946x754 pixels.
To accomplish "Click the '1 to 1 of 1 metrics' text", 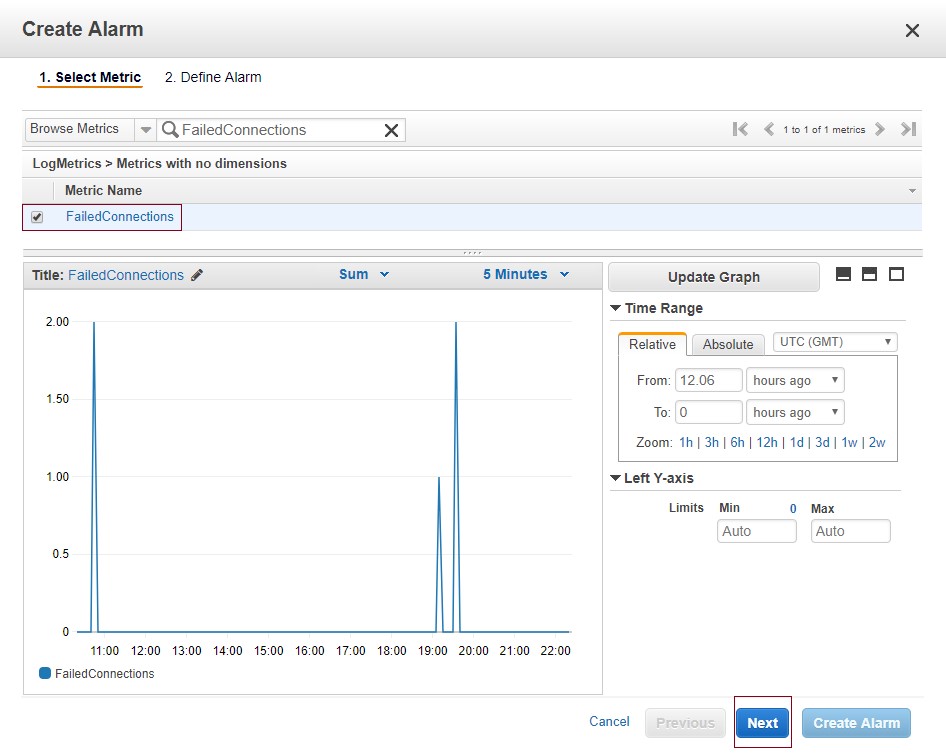I will click(824, 130).
